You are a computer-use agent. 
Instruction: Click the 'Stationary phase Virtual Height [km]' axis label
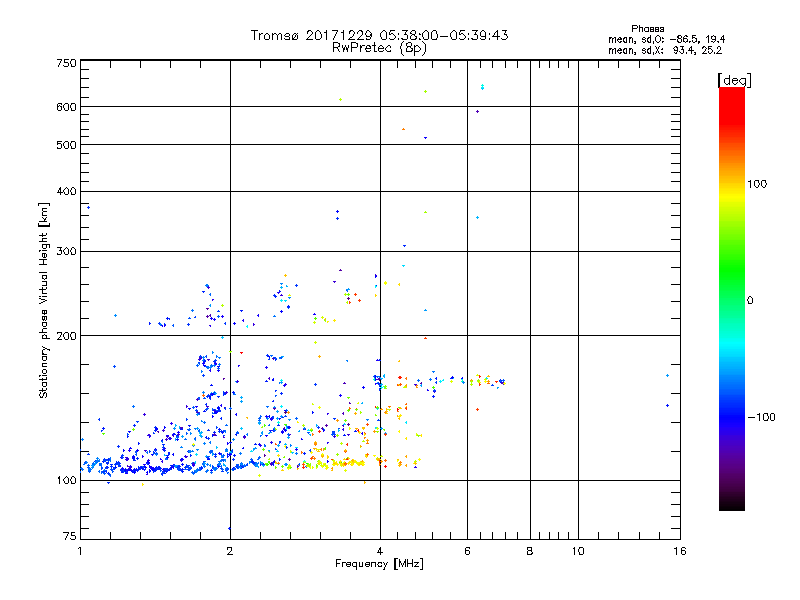tap(43, 300)
